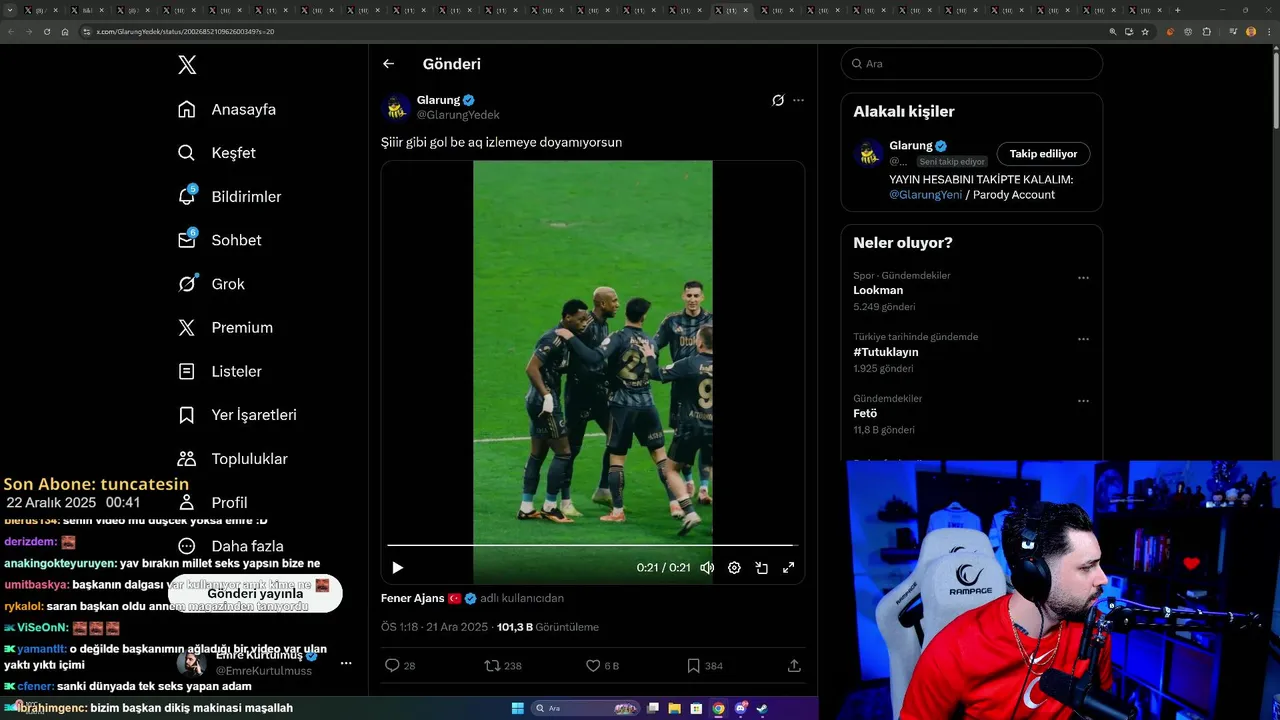The height and width of the screenshot is (720, 1280).
Task: Open Yer İşaretleri bookmarks page
Action: (237, 415)
